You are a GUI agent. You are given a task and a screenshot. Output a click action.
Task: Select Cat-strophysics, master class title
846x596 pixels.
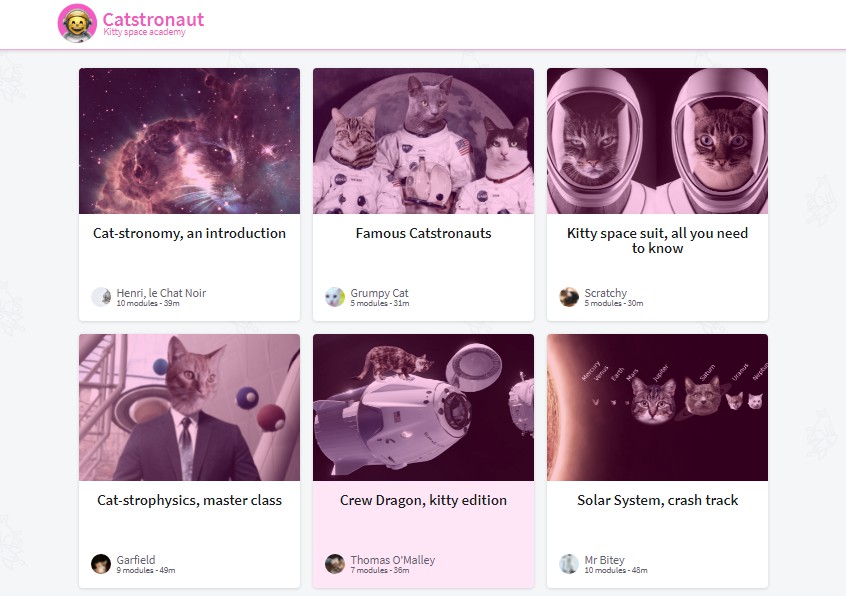(x=189, y=500)
